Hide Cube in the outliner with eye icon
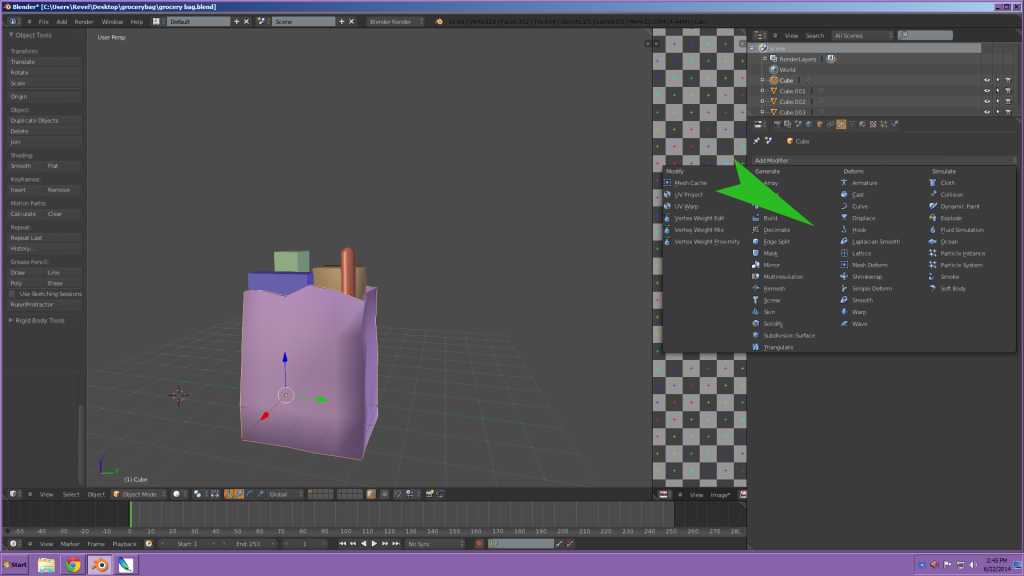This screenshot has width=1024, height=576. click(986, 80)
